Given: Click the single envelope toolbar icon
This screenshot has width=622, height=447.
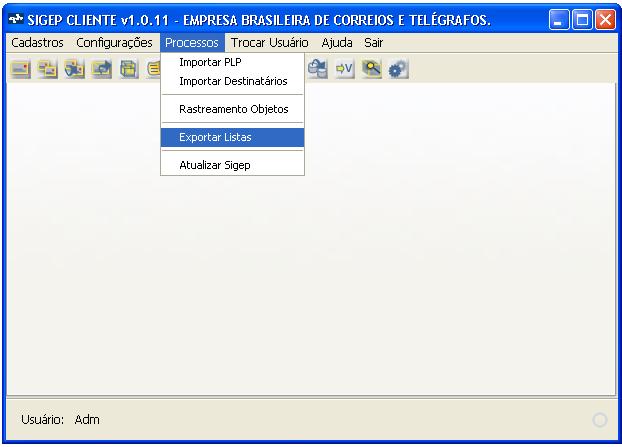Looking at the screenshot, I should point(20,69).
